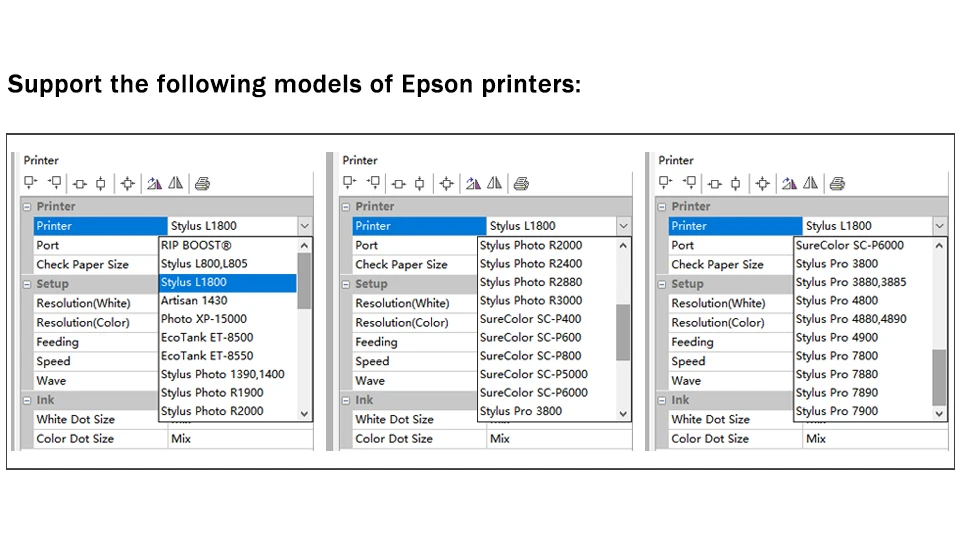Screen dimensions: 960x550
Task: Collapse the Ink section in right panel
Action: click(662, 401)
